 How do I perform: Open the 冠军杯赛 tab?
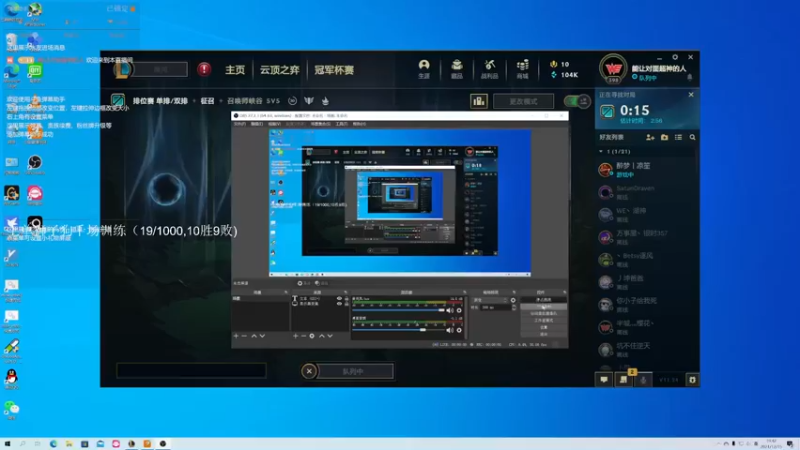(334, 70)
